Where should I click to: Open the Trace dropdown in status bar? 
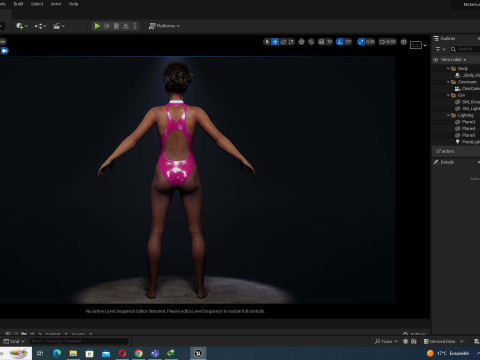pos(386,341)
